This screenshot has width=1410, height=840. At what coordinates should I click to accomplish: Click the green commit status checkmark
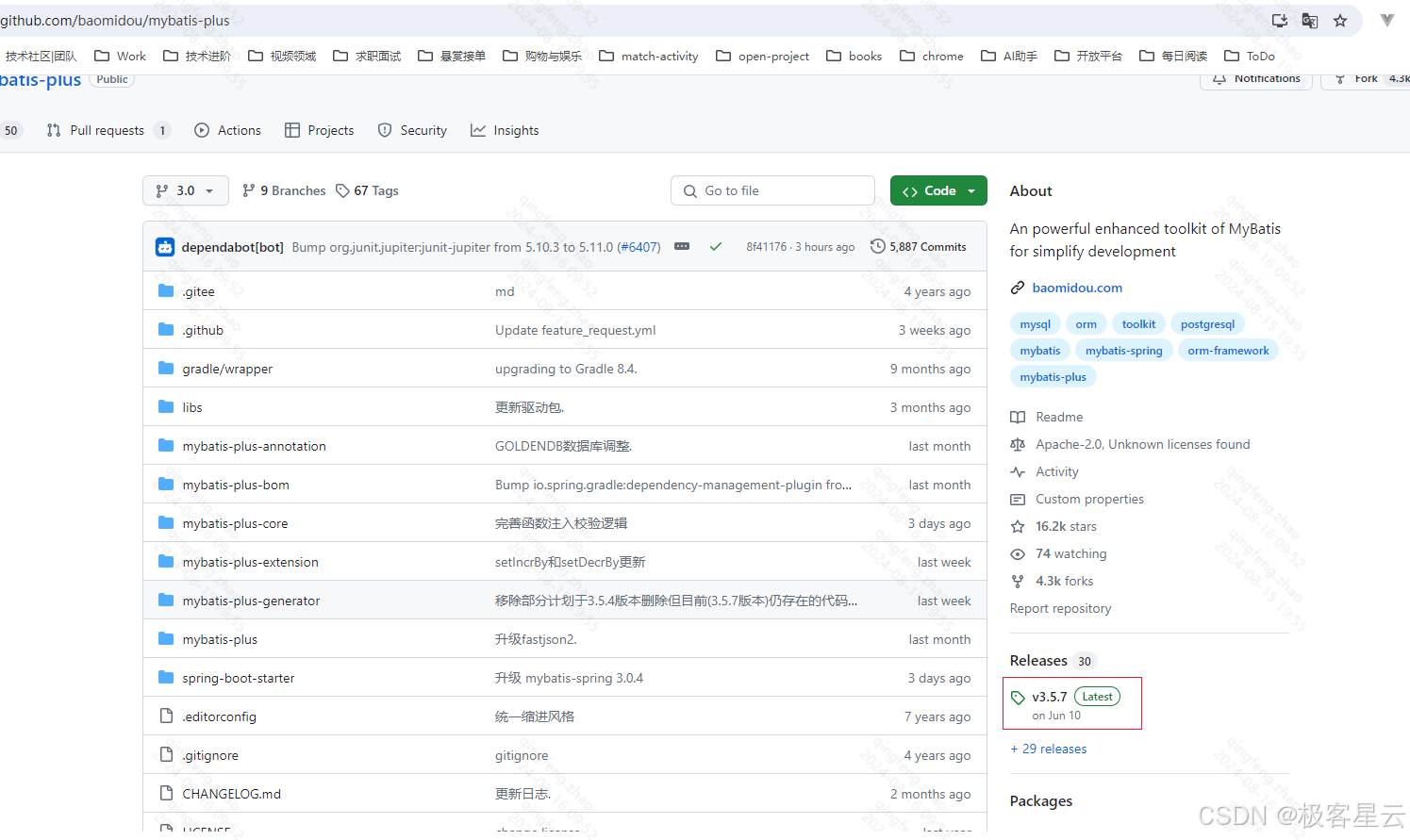[716, 247]
